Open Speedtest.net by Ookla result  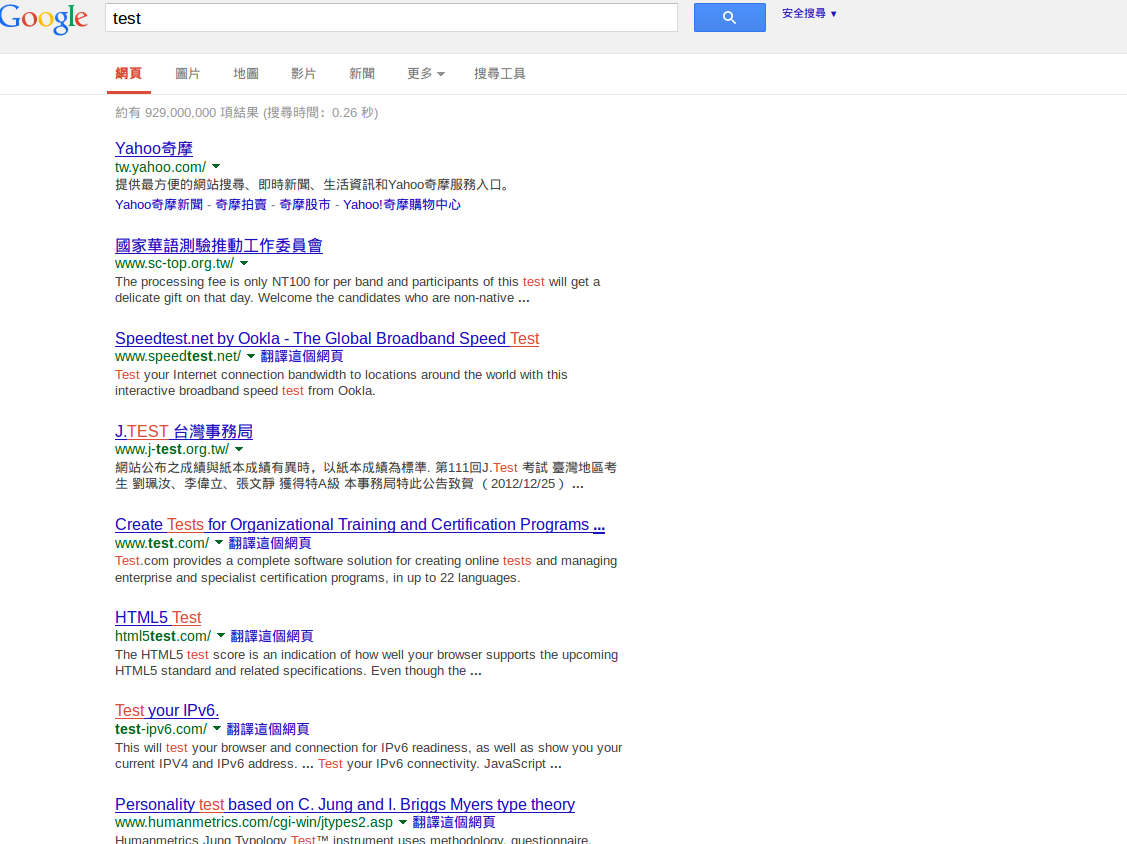pos(326,338)
